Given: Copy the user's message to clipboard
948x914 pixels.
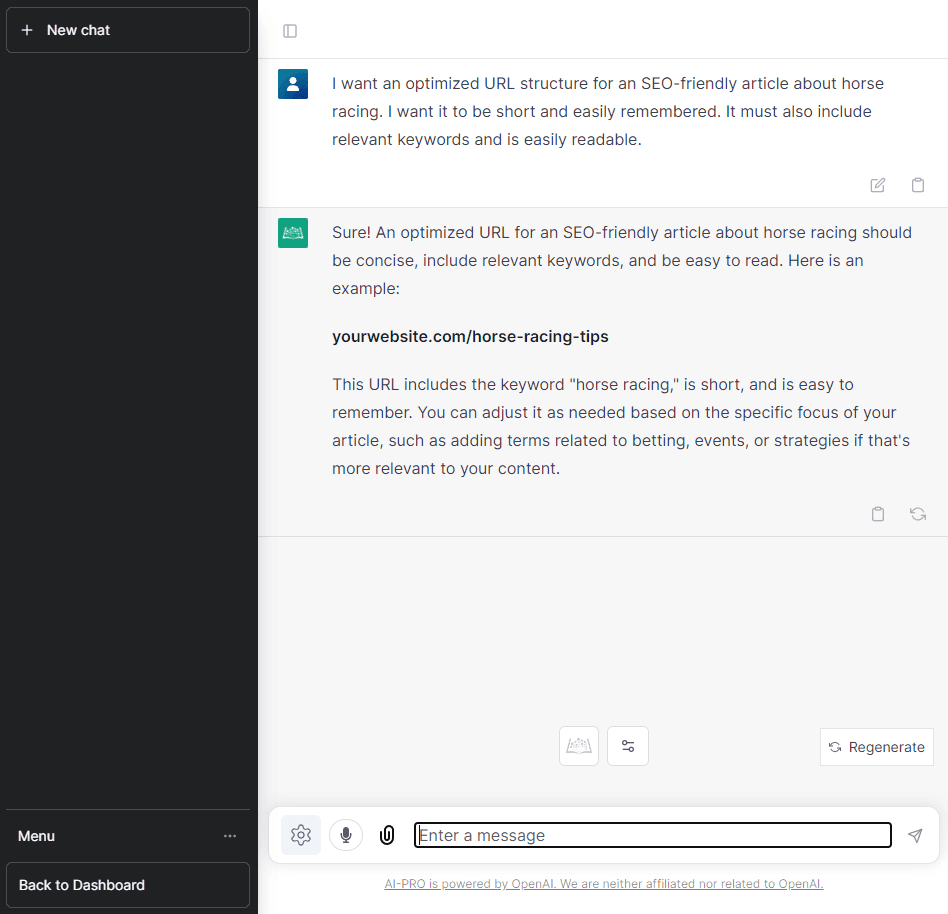Looking at the screenshot, I should point(917,185).
